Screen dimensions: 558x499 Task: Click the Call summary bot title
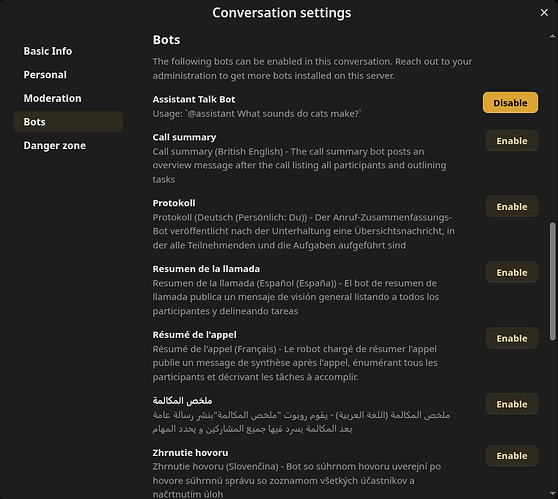pyautogui.click(x=184, y=137)
